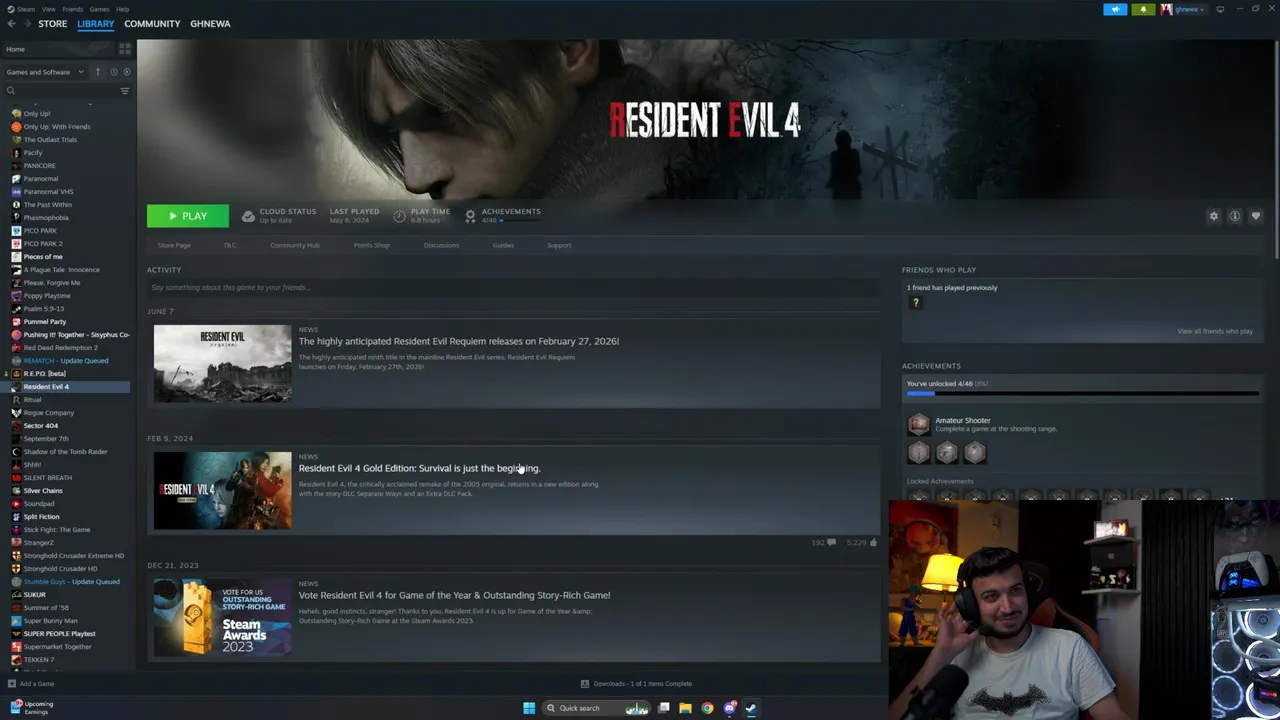Open the game settings gear icon

[1213, 216]
